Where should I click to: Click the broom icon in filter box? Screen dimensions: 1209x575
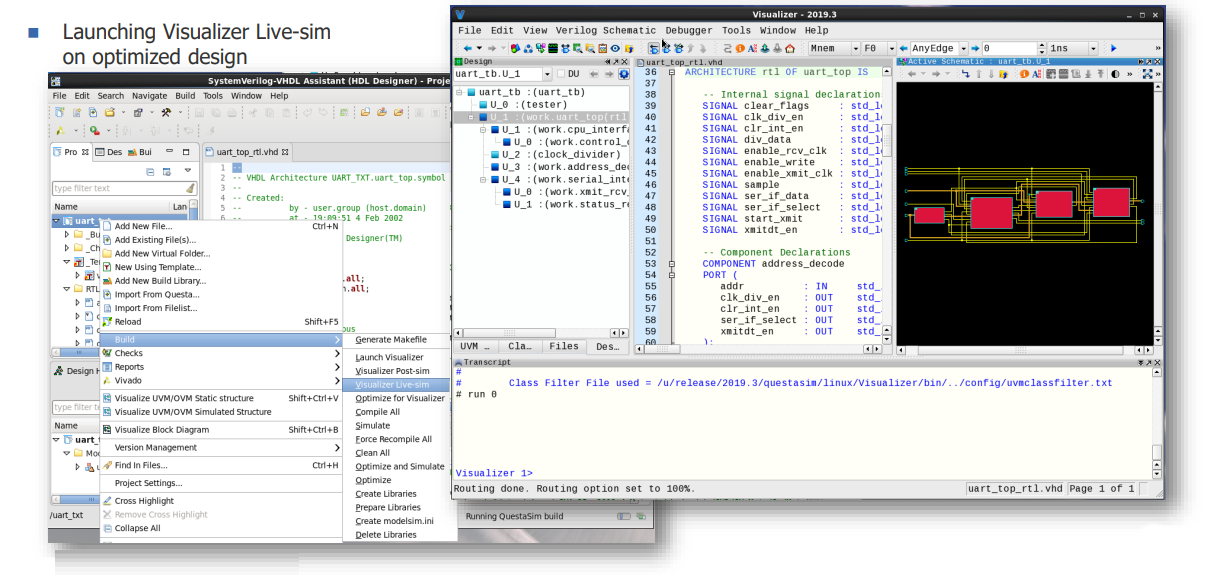click(x=190, y=188)
